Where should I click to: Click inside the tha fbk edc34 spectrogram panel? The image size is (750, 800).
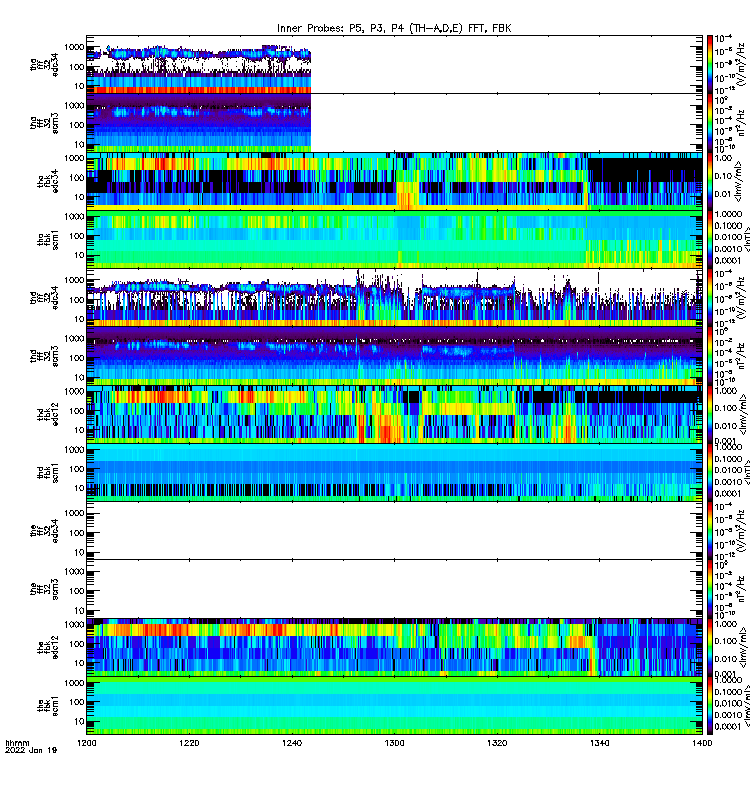[x=394, y=181]
